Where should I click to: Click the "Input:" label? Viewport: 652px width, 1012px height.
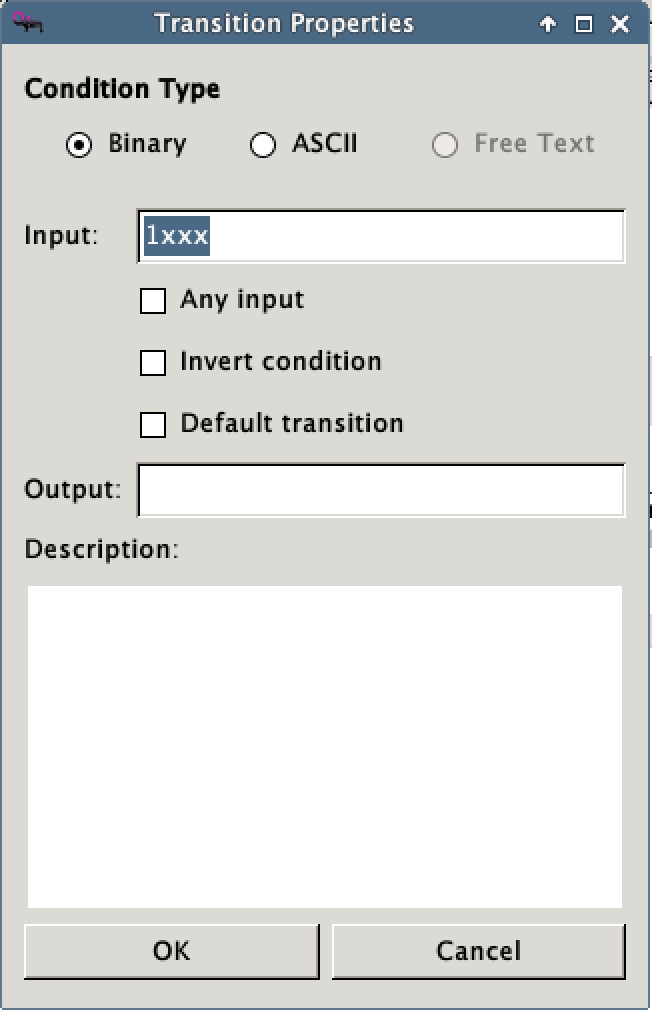pyautogui.click(x=61, y=237)
